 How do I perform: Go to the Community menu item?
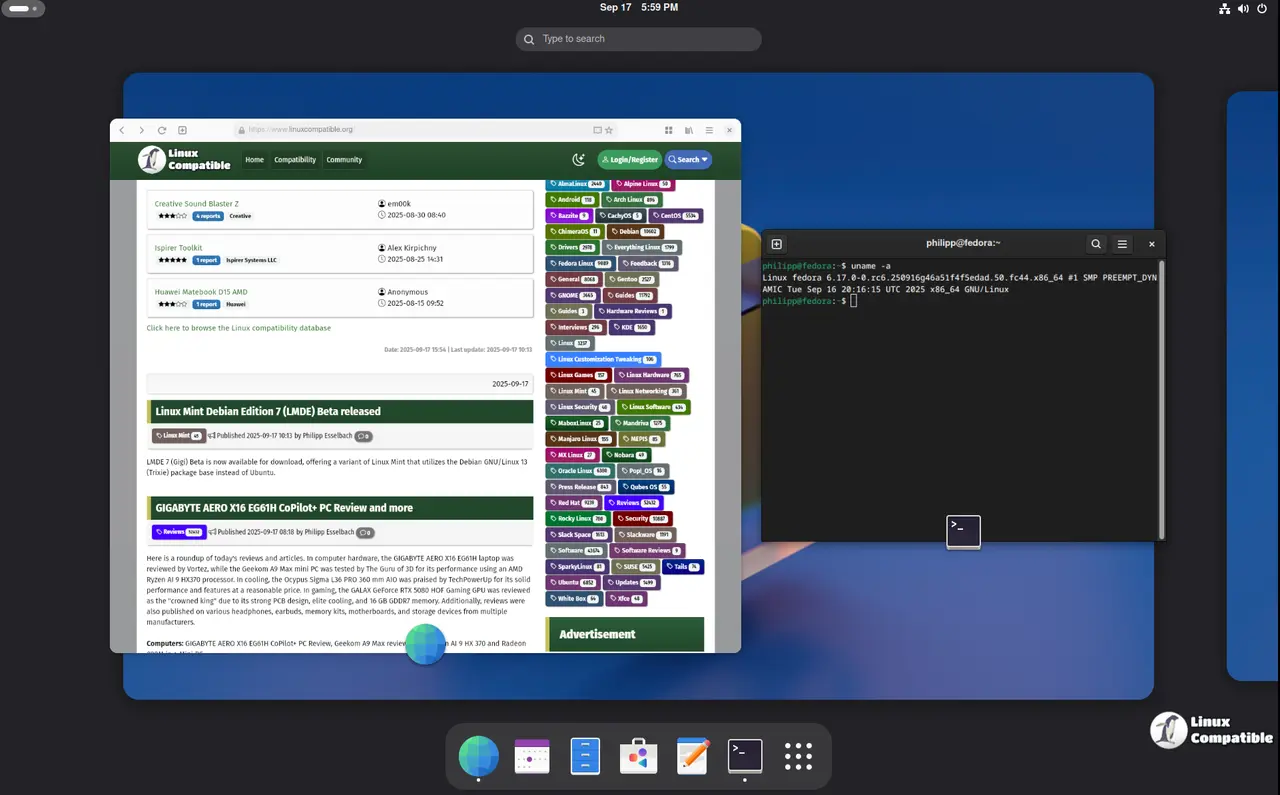tap(344, 160)
